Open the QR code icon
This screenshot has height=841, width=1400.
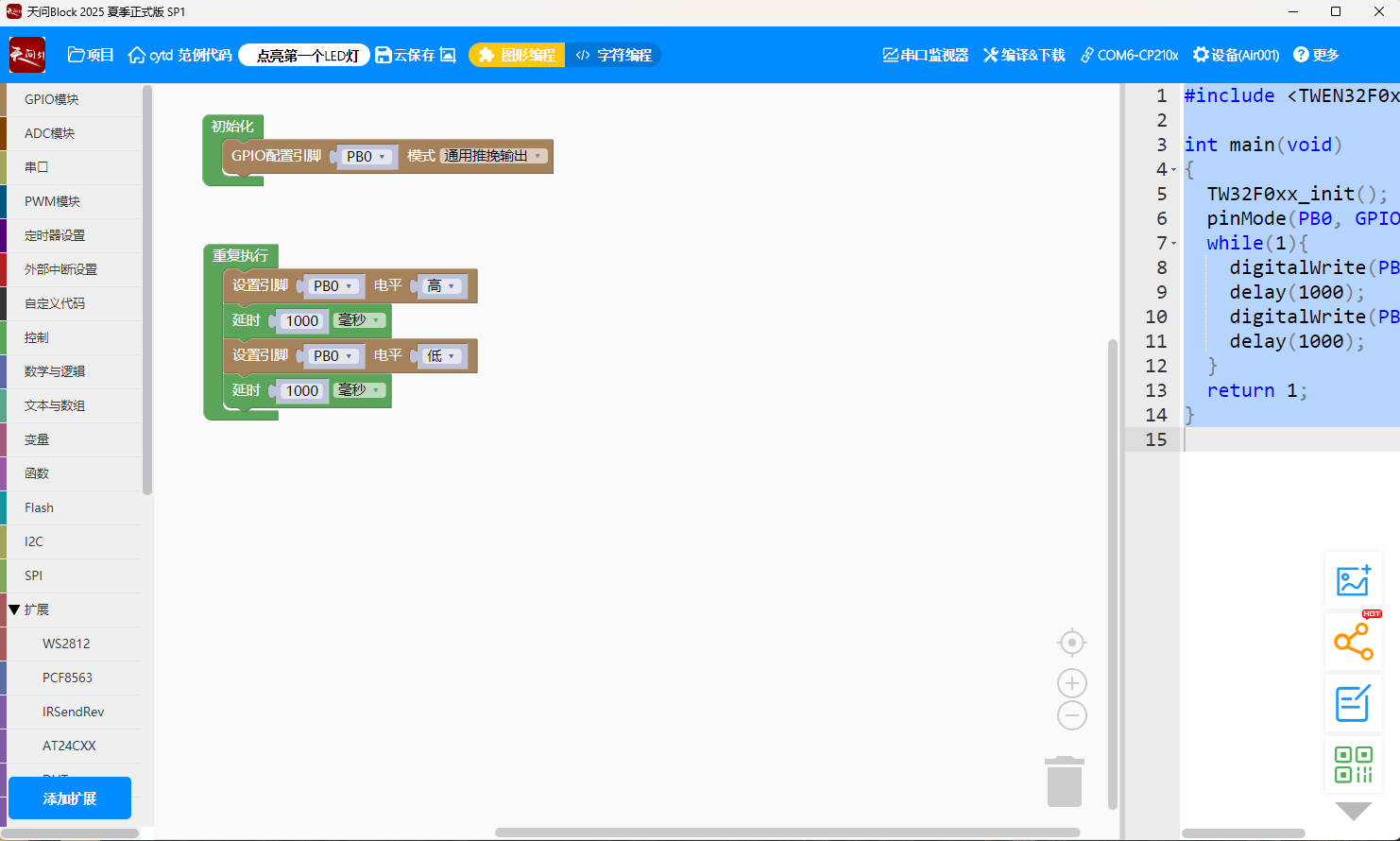coord(1353,764)
